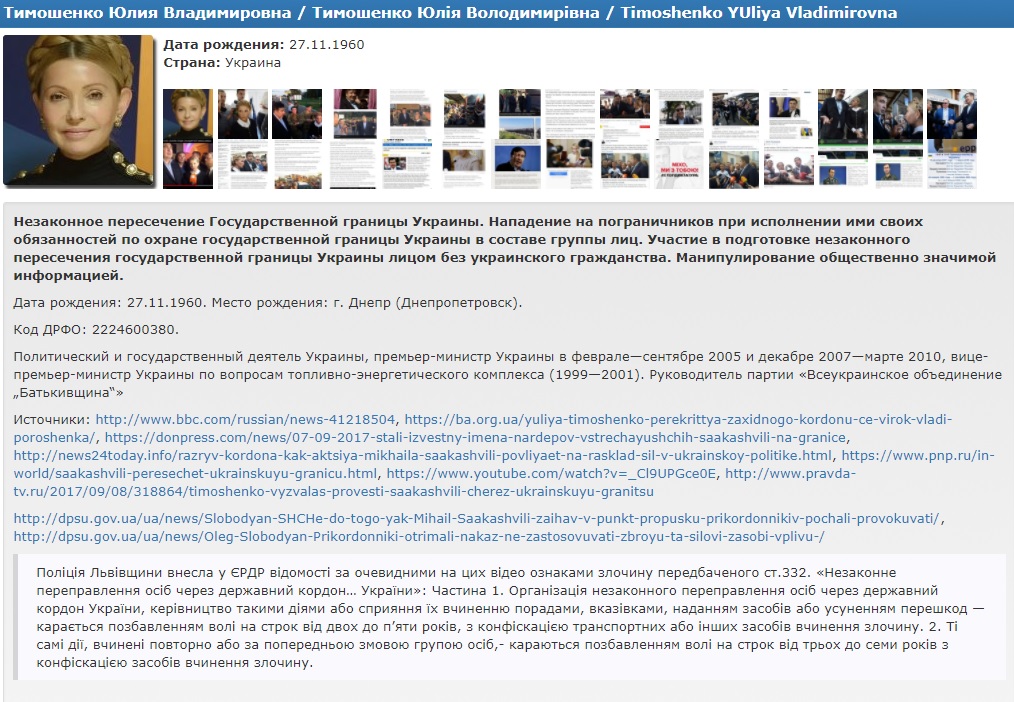Open the last thumbnail in the gallery strip
This screenshot has width=1014, height=702.
point(952,138)
